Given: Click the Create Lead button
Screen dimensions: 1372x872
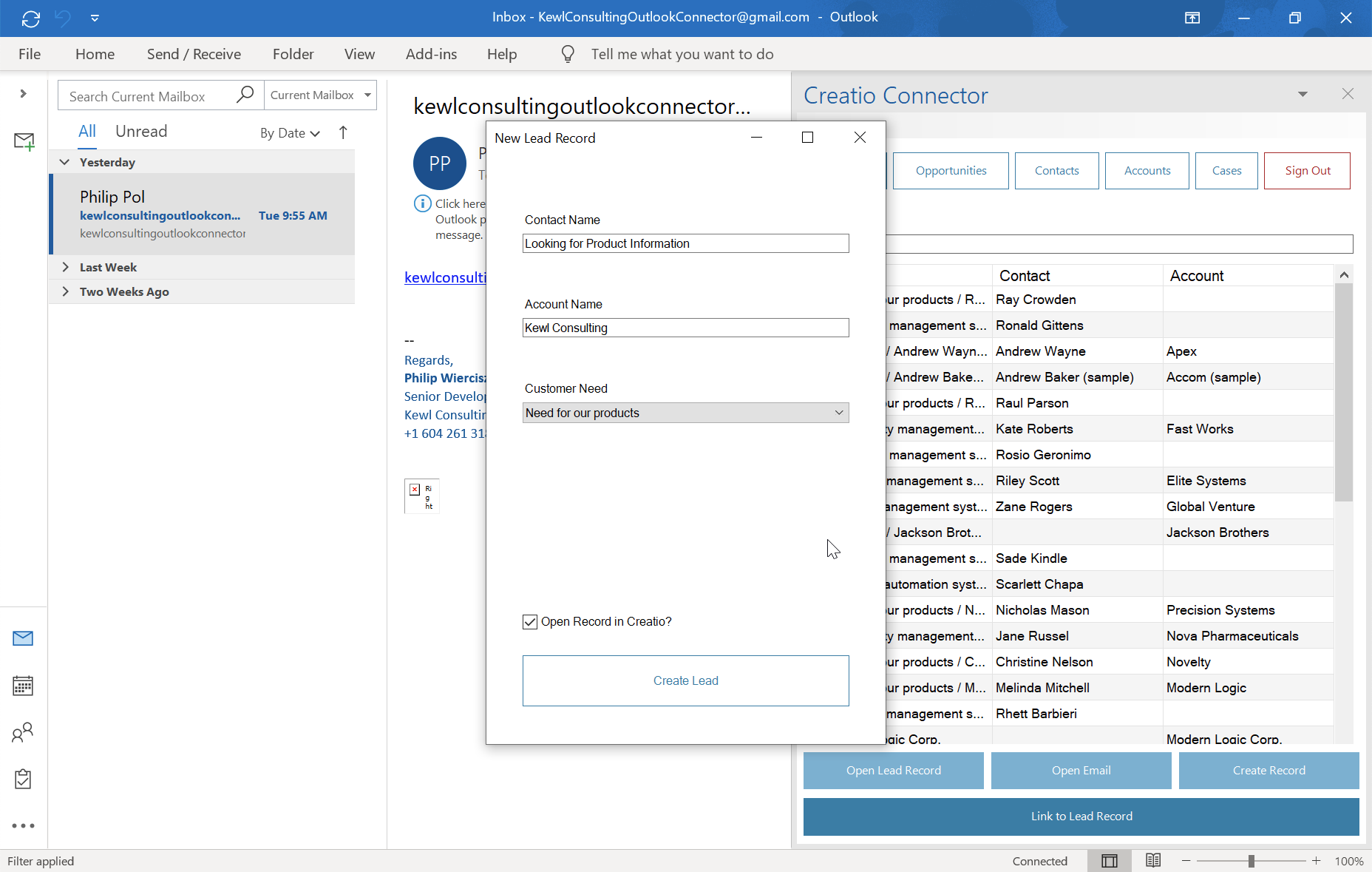Looking at the screenshot, I should pyautogui.click(x=685, y=680).
